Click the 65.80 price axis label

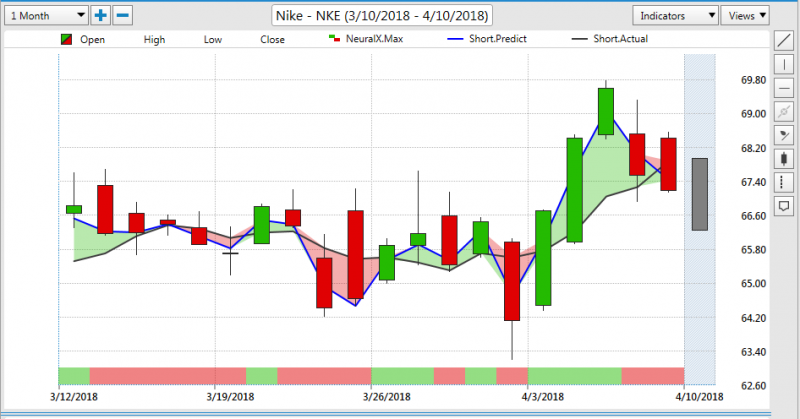click(754, 250)
